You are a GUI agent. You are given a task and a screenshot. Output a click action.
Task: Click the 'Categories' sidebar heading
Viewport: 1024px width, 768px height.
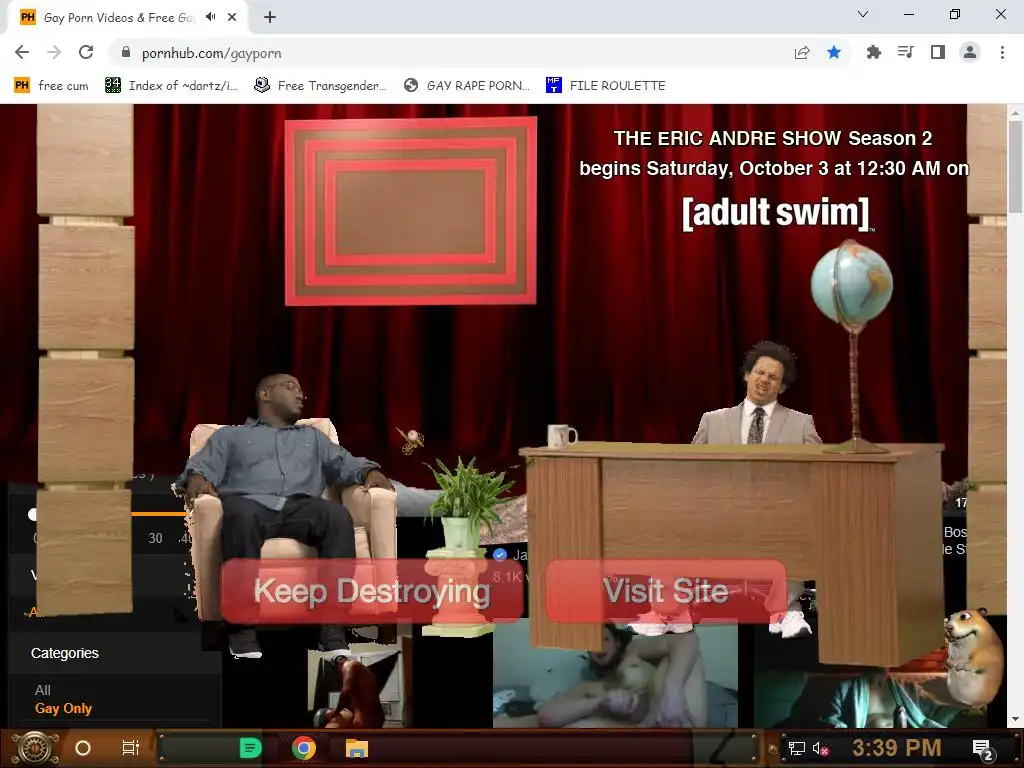click(x=65, y=653)
